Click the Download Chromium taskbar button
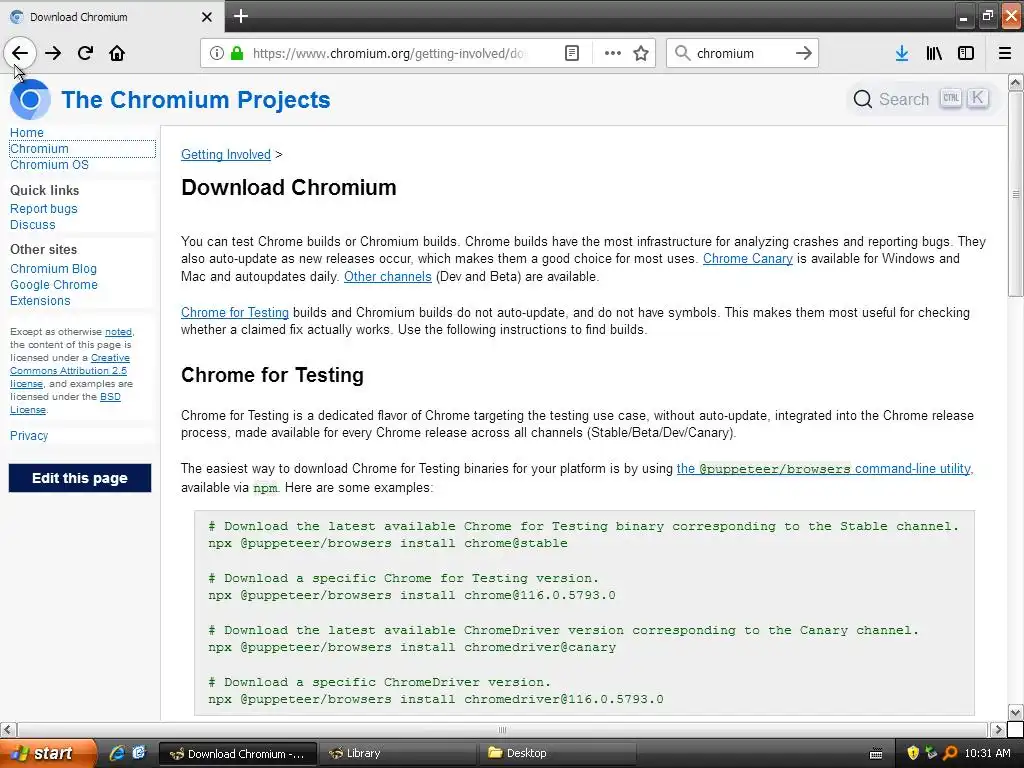Viewport: 1024px width, 768px height. point(238,753)
